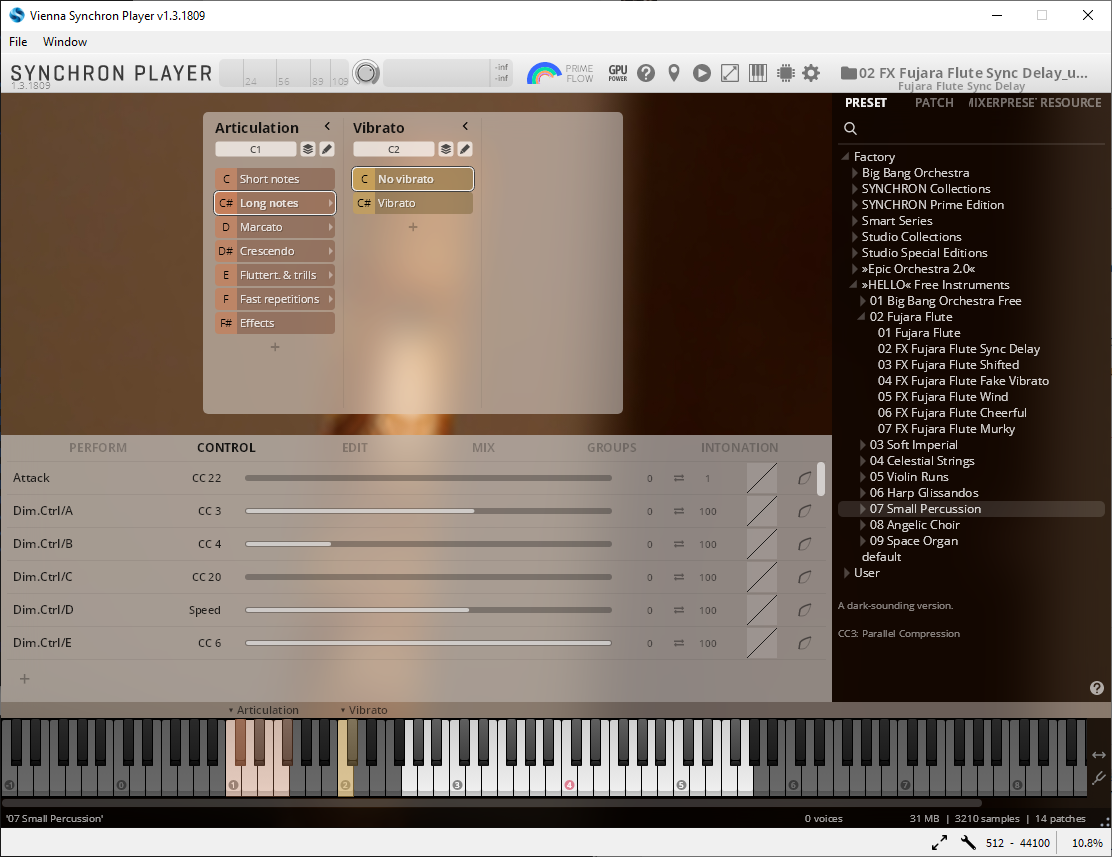The width and height of the screenshot is (1112, 857).
Task: Add a new articulation slot with plus
Action: click(x=275, y=347)
